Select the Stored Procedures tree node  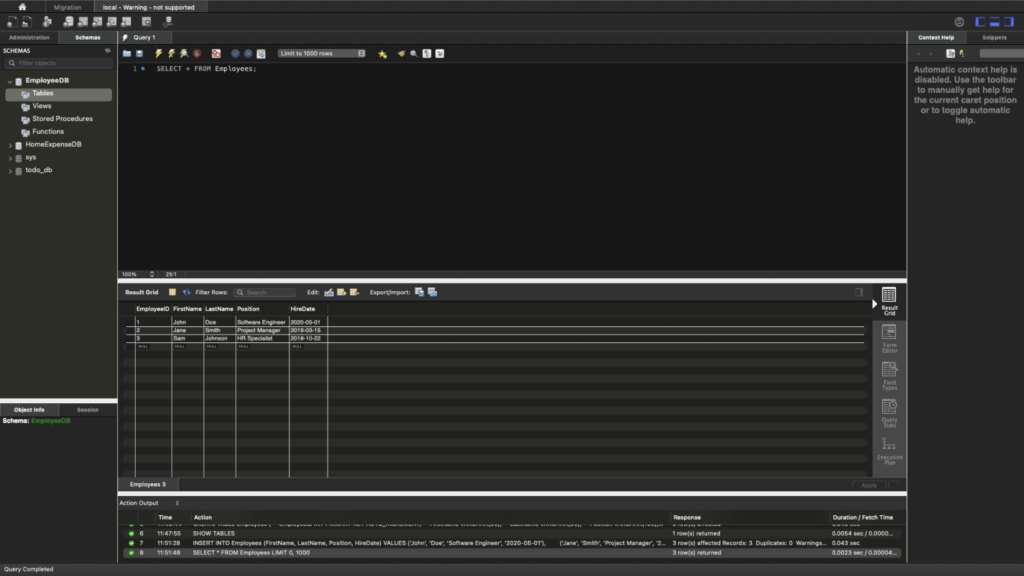tap(62, 119)
